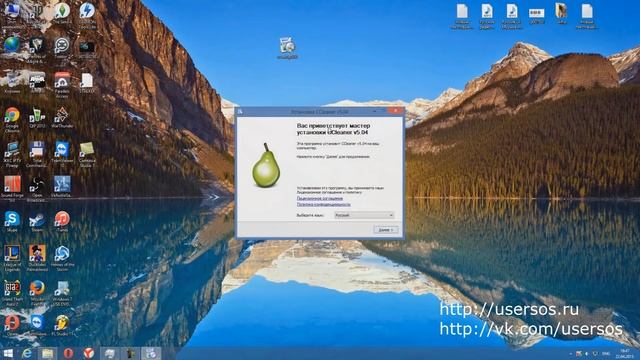Open the Heroes of Might & Magic shortcut
640x360 pixels.
[x=37, y=49]
